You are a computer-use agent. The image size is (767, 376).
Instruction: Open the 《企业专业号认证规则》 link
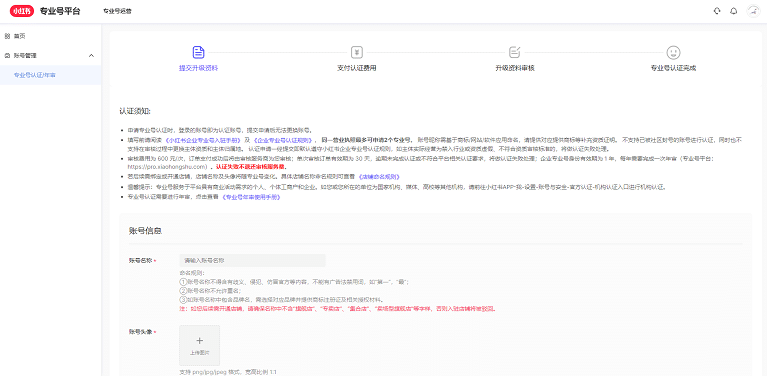click(283, 139)
